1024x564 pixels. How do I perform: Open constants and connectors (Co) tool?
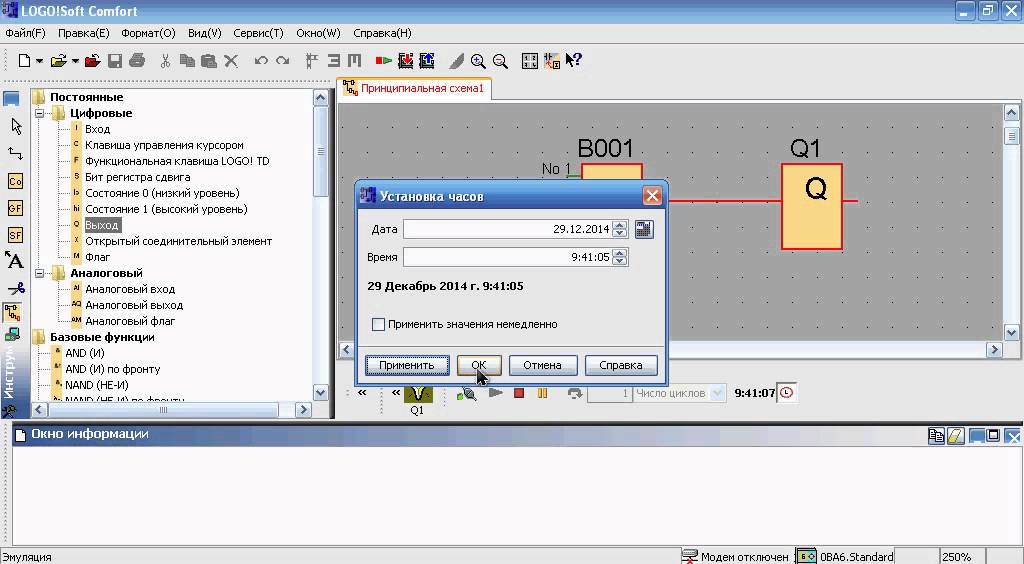point(15,181)
